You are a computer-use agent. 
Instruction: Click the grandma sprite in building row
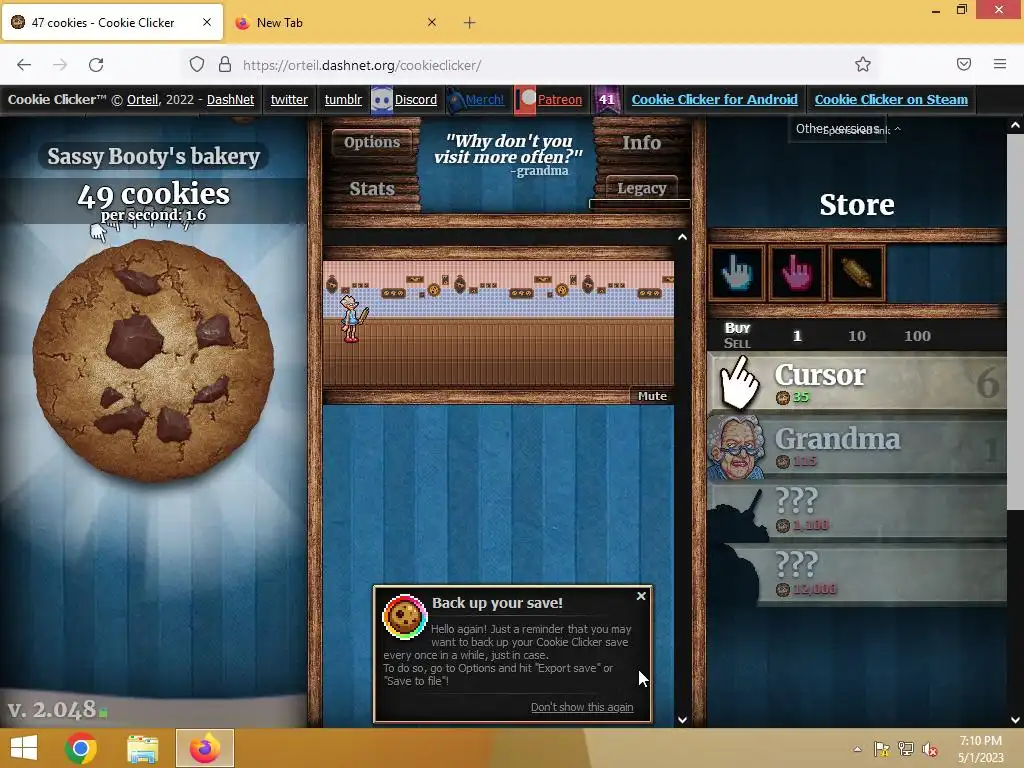point(352,318)
